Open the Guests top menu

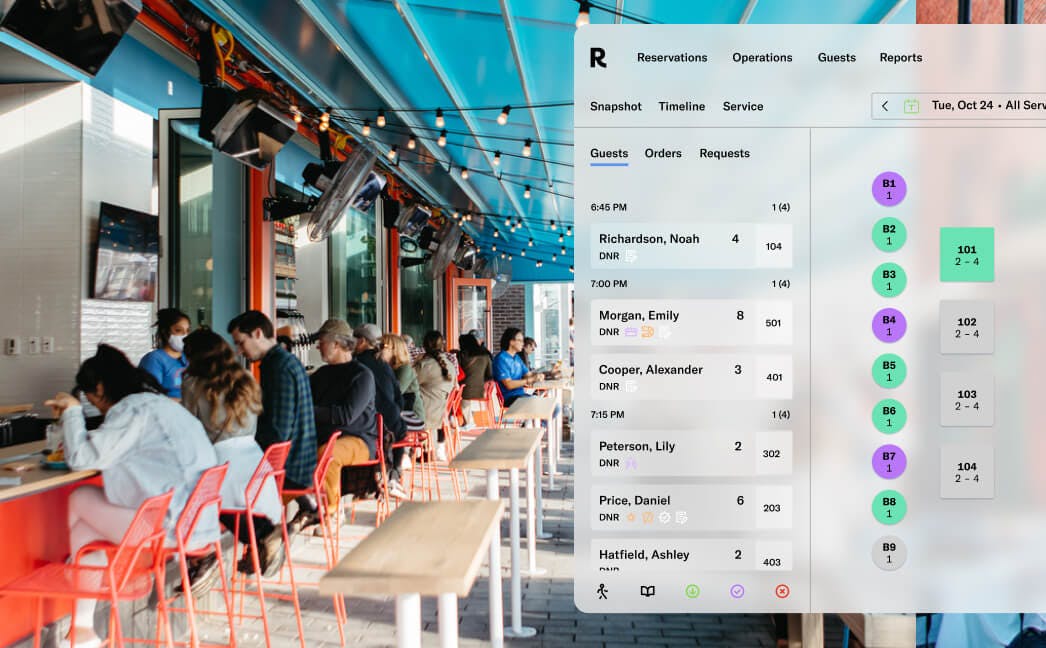point(837,57)
